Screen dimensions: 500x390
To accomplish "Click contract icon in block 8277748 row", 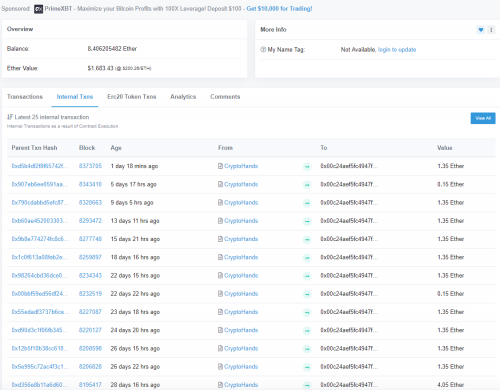I will click(x=220, y=239).
